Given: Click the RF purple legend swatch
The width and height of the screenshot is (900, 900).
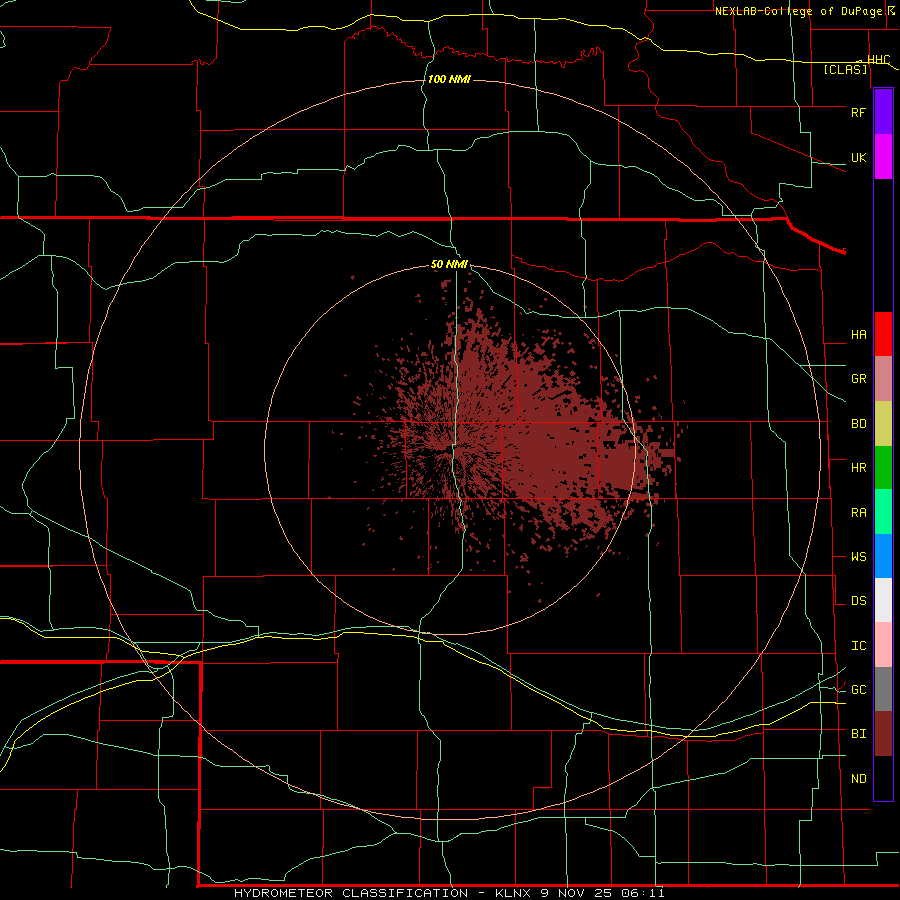Looking at the screenshot, I should point(883,112).
